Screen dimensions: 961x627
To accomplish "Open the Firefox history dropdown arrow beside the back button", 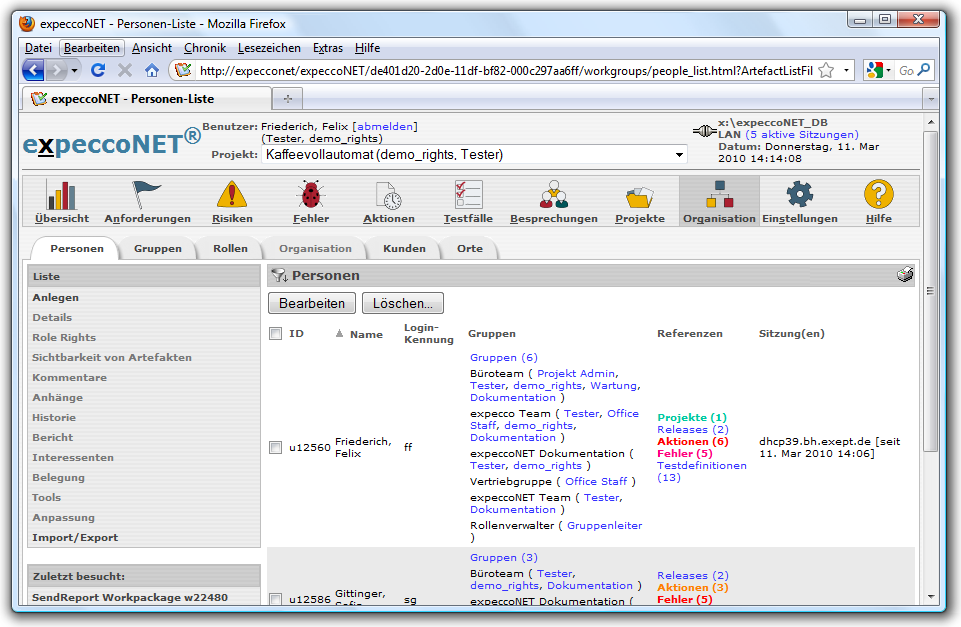I will point(75,70).
